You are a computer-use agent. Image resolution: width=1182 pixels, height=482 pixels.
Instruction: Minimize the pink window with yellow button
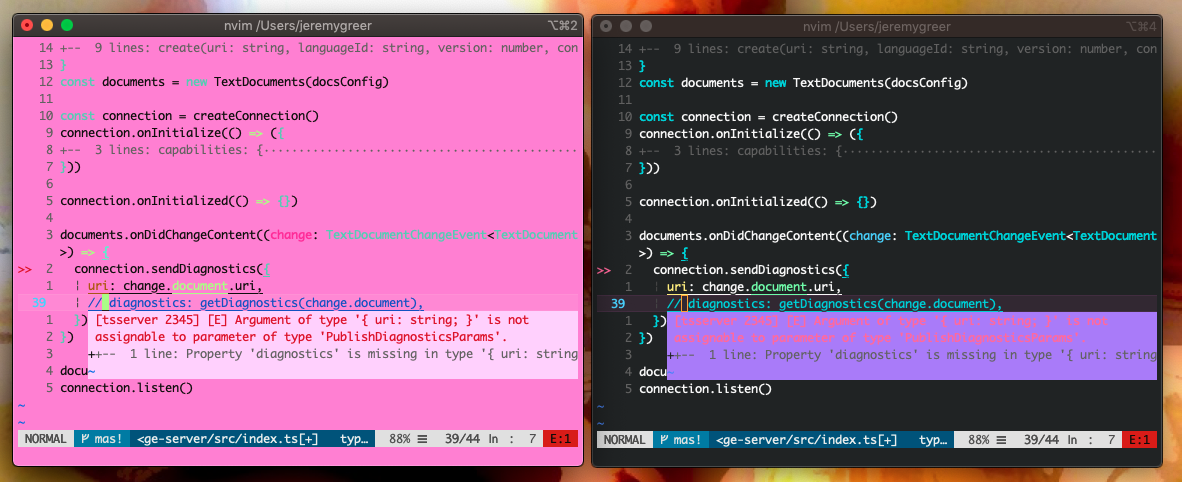pyautogui.click(x=47, y=26)
